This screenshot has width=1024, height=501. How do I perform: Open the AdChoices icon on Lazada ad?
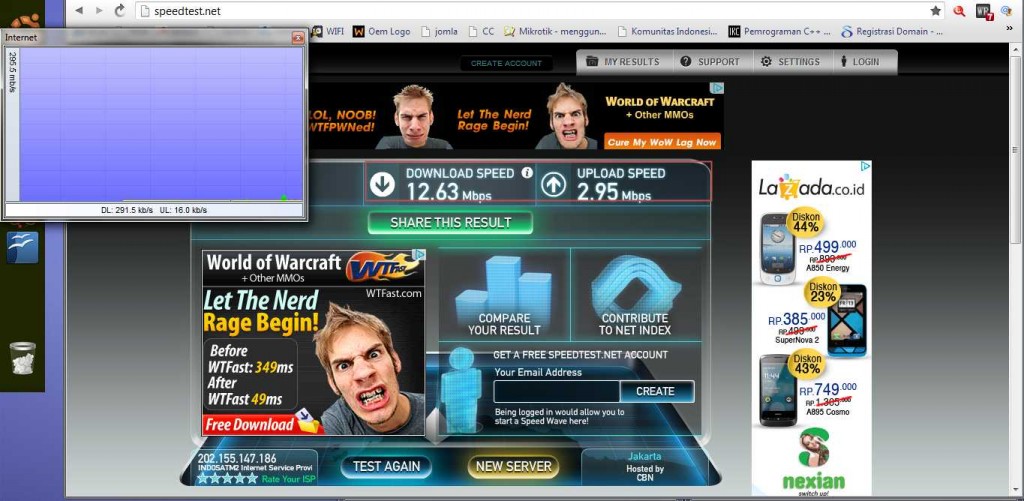(865, 167)
